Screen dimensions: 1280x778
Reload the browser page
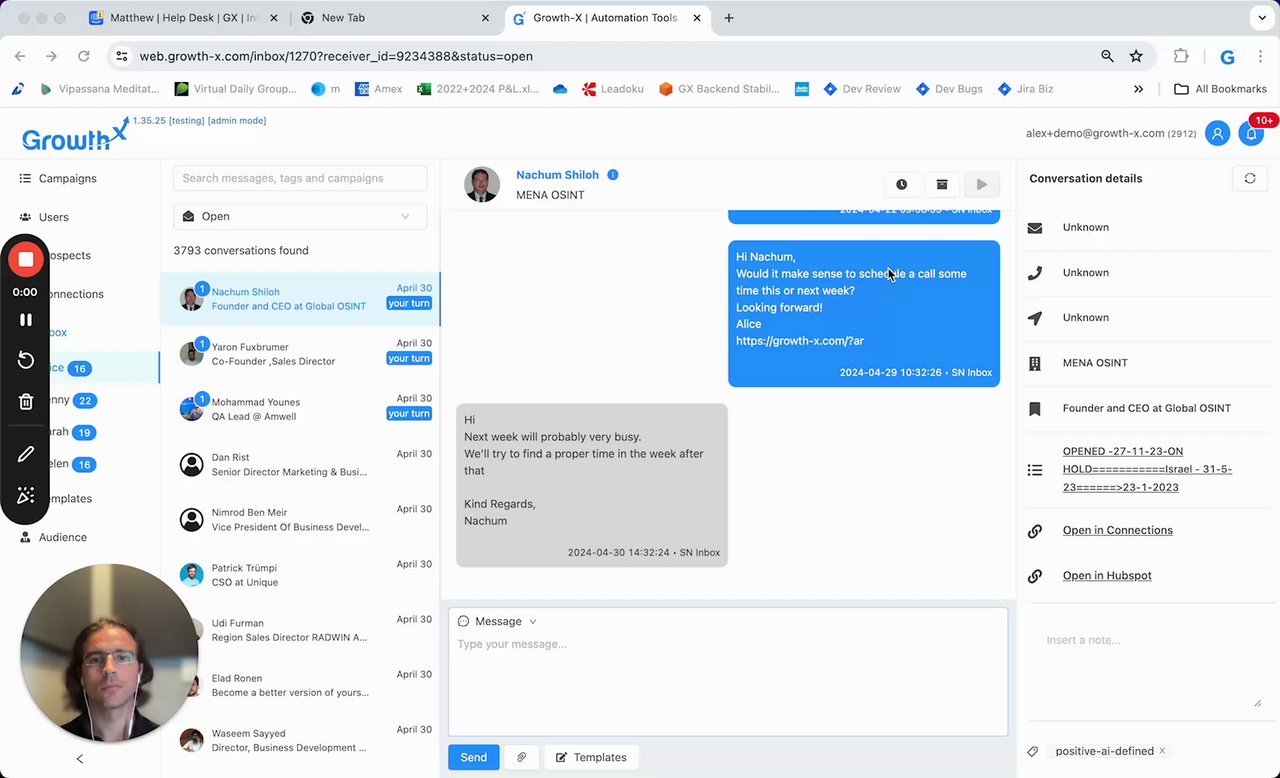click(x=83, y=57)
